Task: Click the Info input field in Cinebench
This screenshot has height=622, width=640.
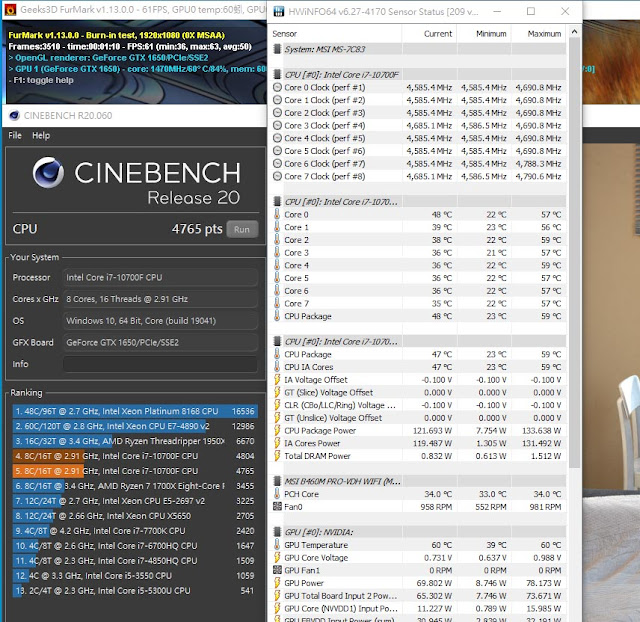Action: (x=160, y=364)
